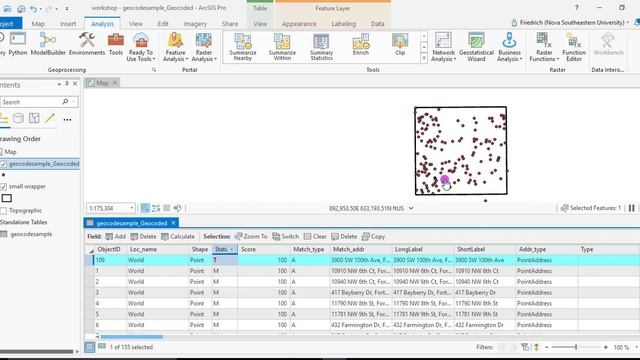Viewport: 640px width, 360px height.
Task: Launch Geoprocessing group dialog launcher
Action: pyautogui.click(x=154, y=70)
